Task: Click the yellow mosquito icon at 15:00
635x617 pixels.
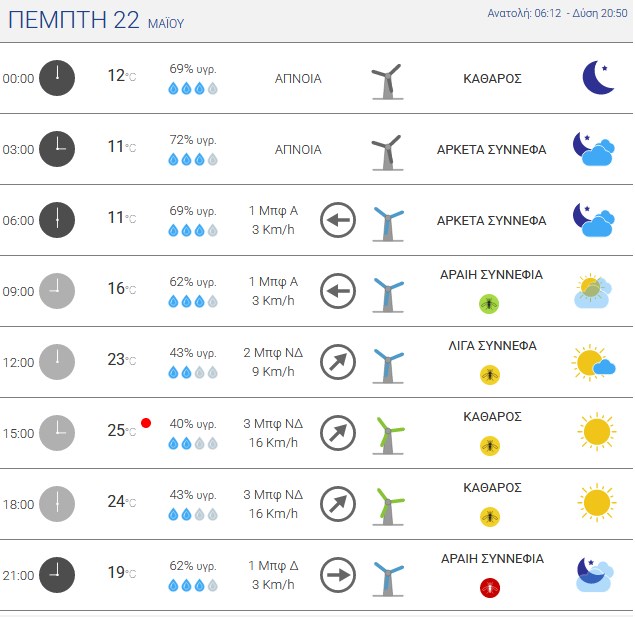Action: click(490, 446)
